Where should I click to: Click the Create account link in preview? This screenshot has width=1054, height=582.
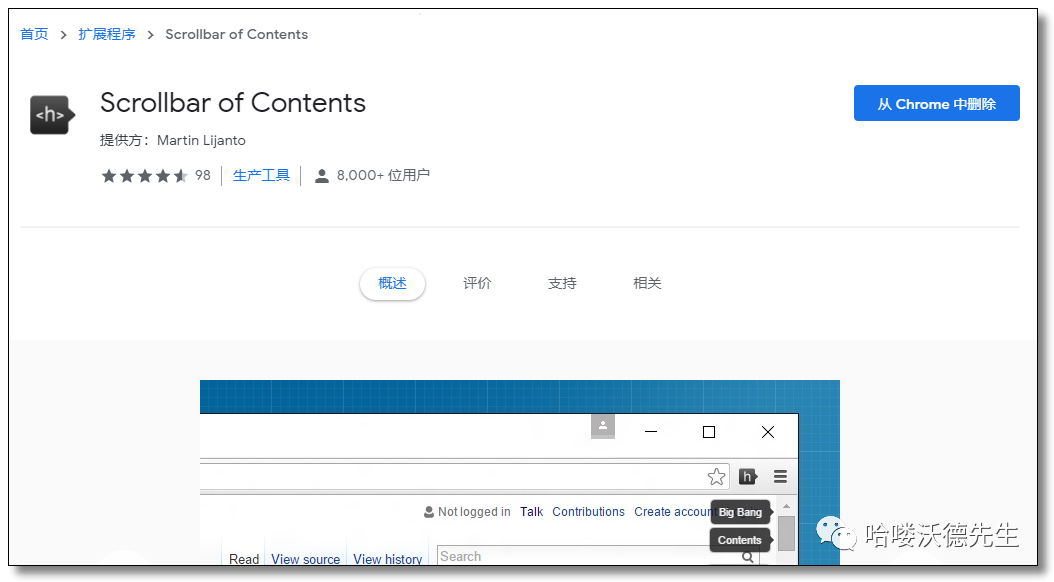pos(672,512)
